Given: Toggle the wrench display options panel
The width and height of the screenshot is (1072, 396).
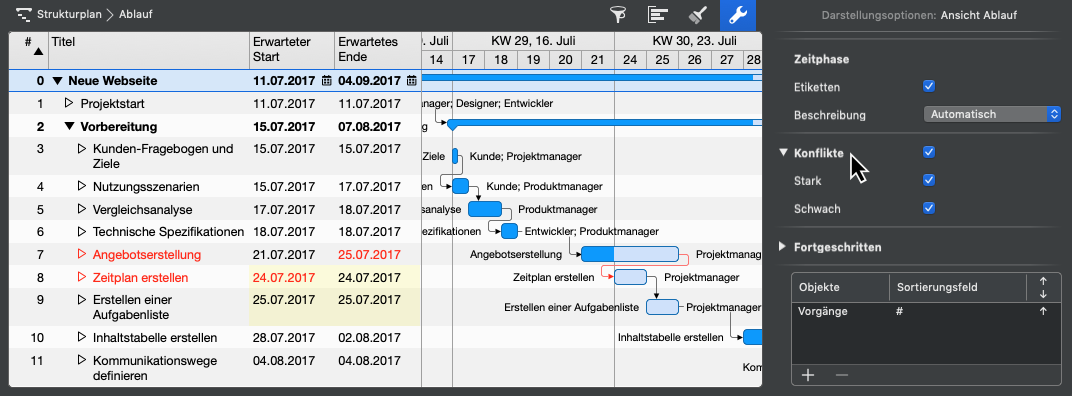Looking at the screenshot, I should click(x=739, y=14).
